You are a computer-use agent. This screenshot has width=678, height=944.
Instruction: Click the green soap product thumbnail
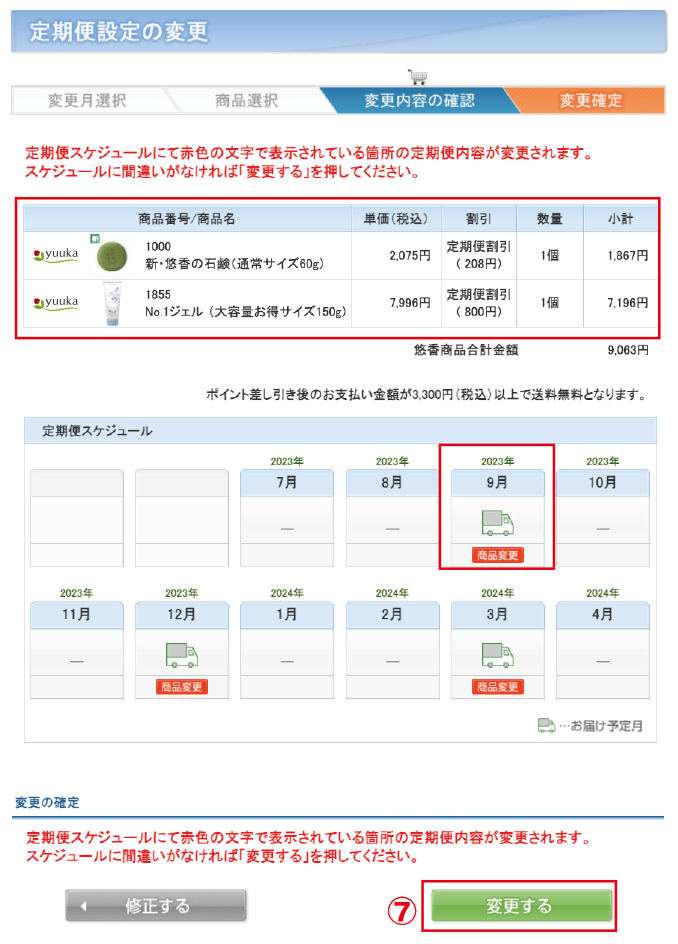112,256
